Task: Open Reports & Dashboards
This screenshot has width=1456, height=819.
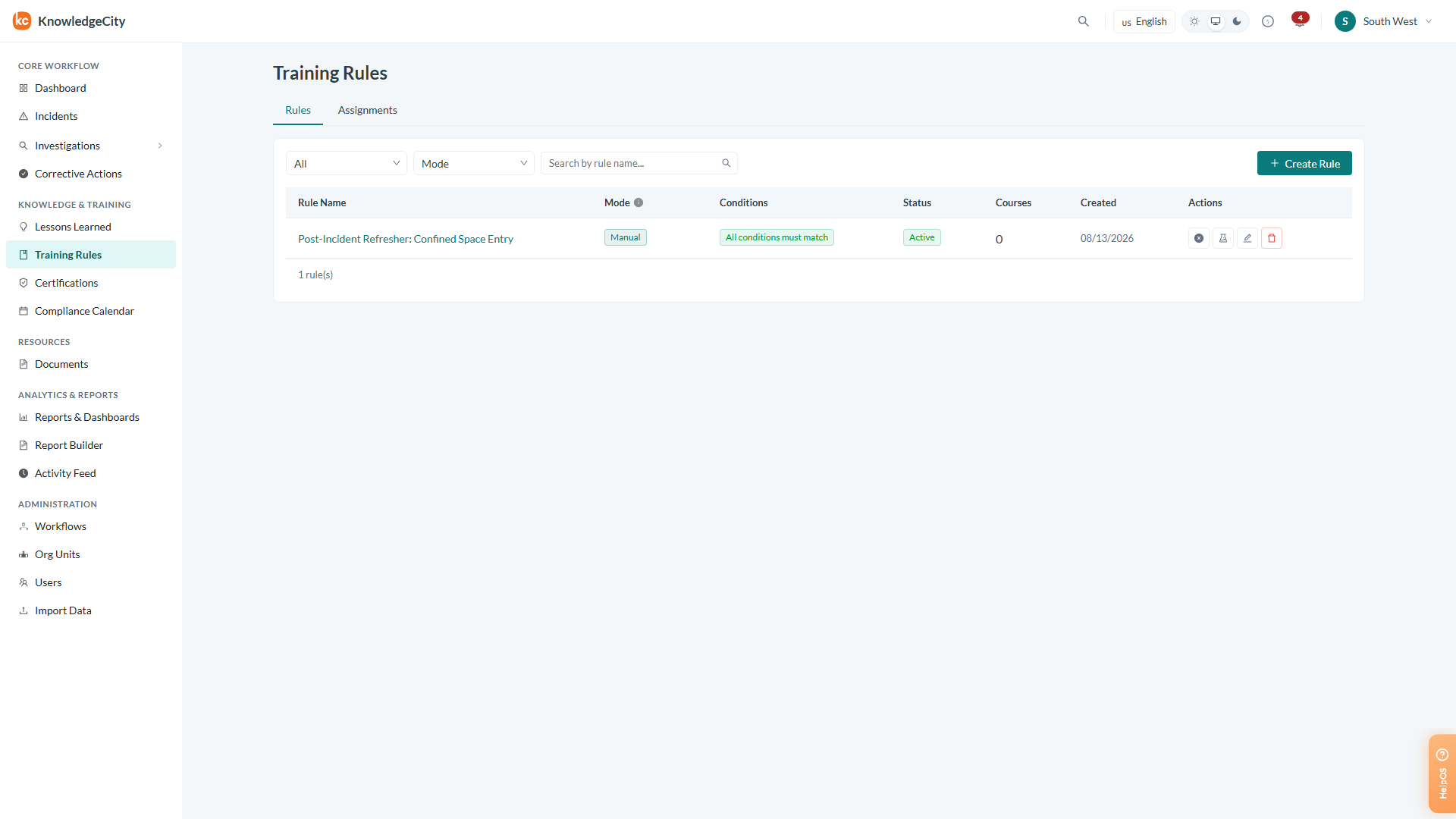Action: coord(91,417)
